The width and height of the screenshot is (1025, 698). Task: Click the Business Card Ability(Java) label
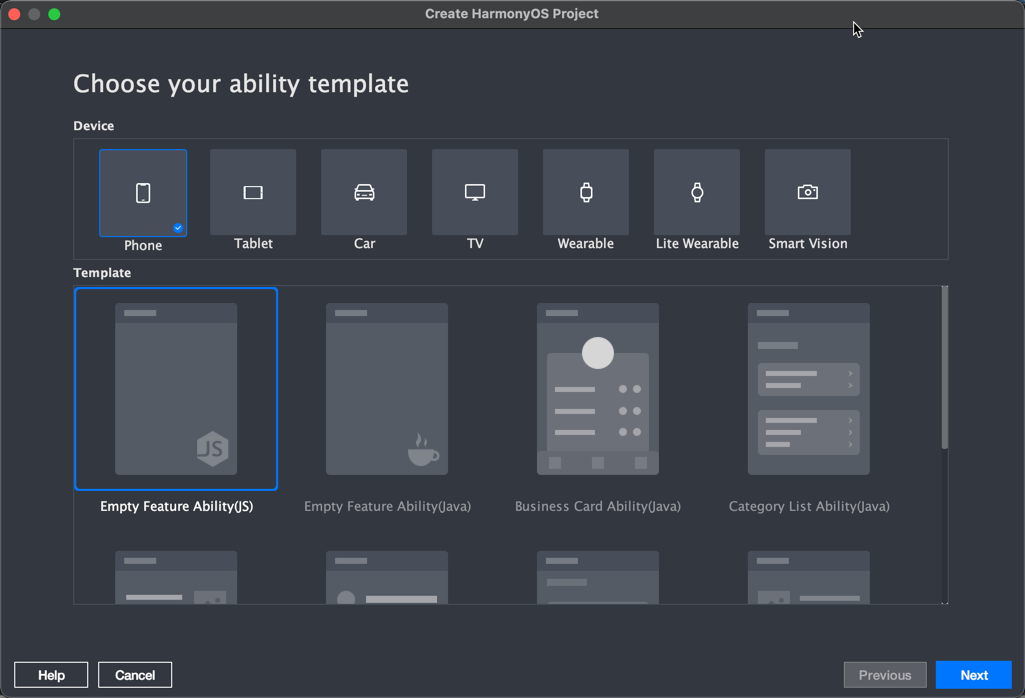[x=598, y=507]
